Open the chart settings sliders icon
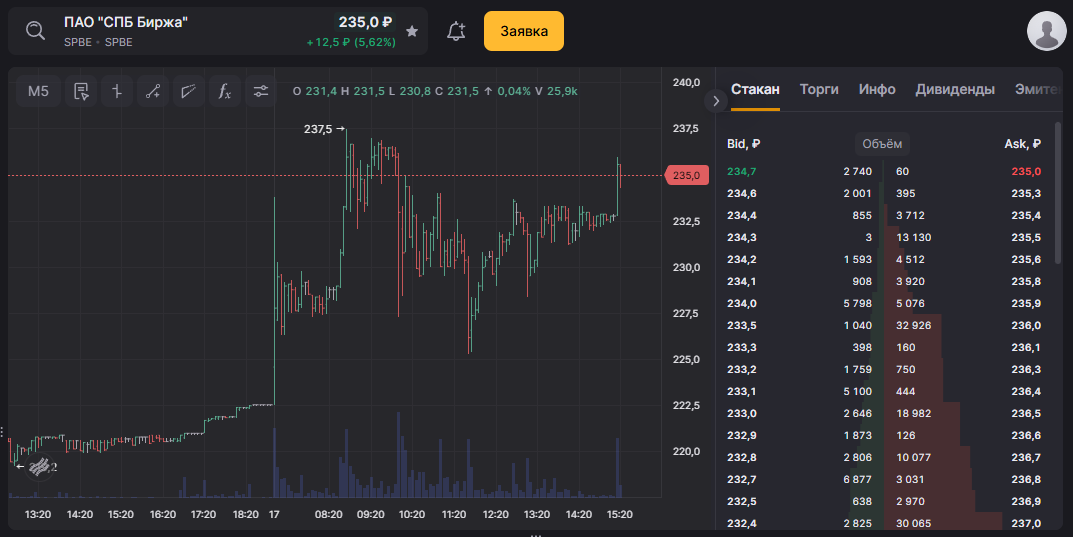This screenshot has width=1073, height=537. (x=261, y=91)
